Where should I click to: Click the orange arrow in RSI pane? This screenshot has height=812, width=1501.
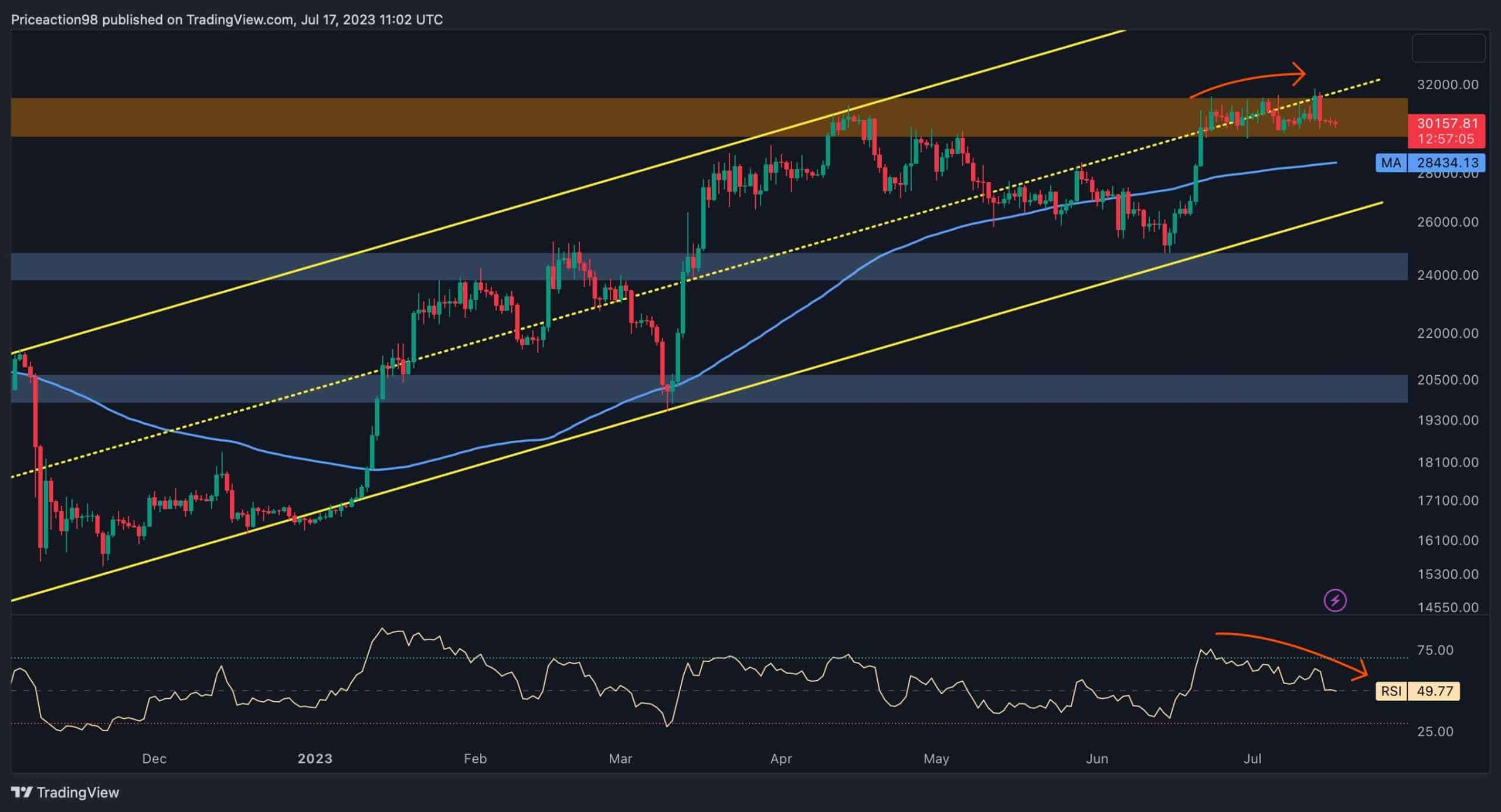(1292, 656)
